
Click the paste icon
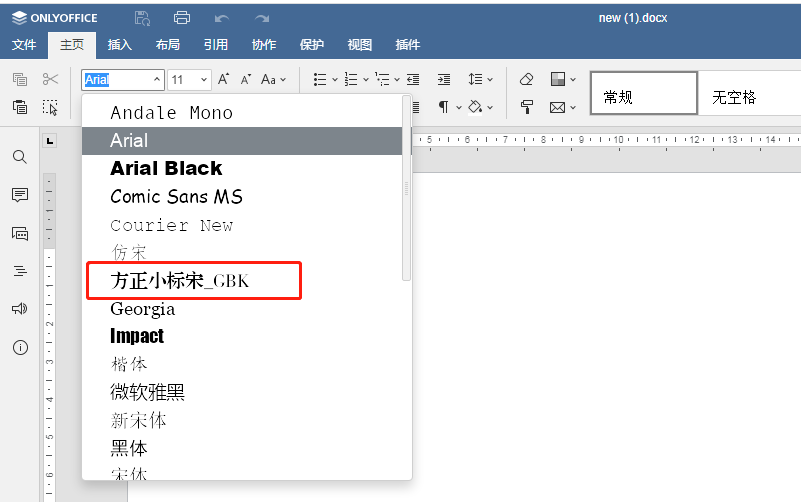(x=20, y=107)
